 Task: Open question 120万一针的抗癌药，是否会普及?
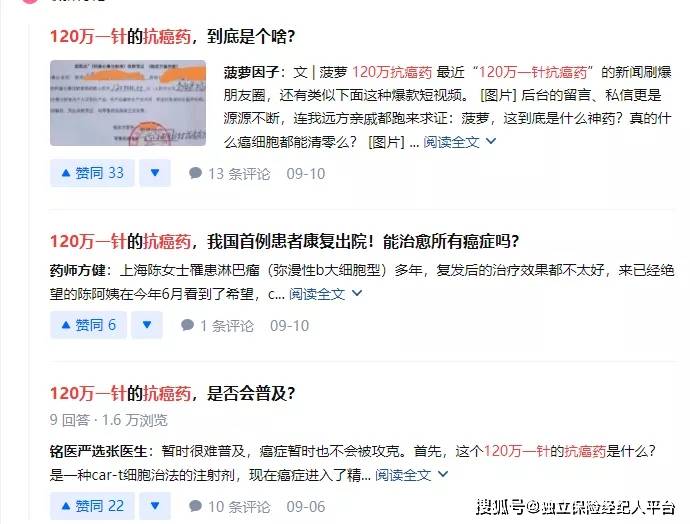(172, 393)
